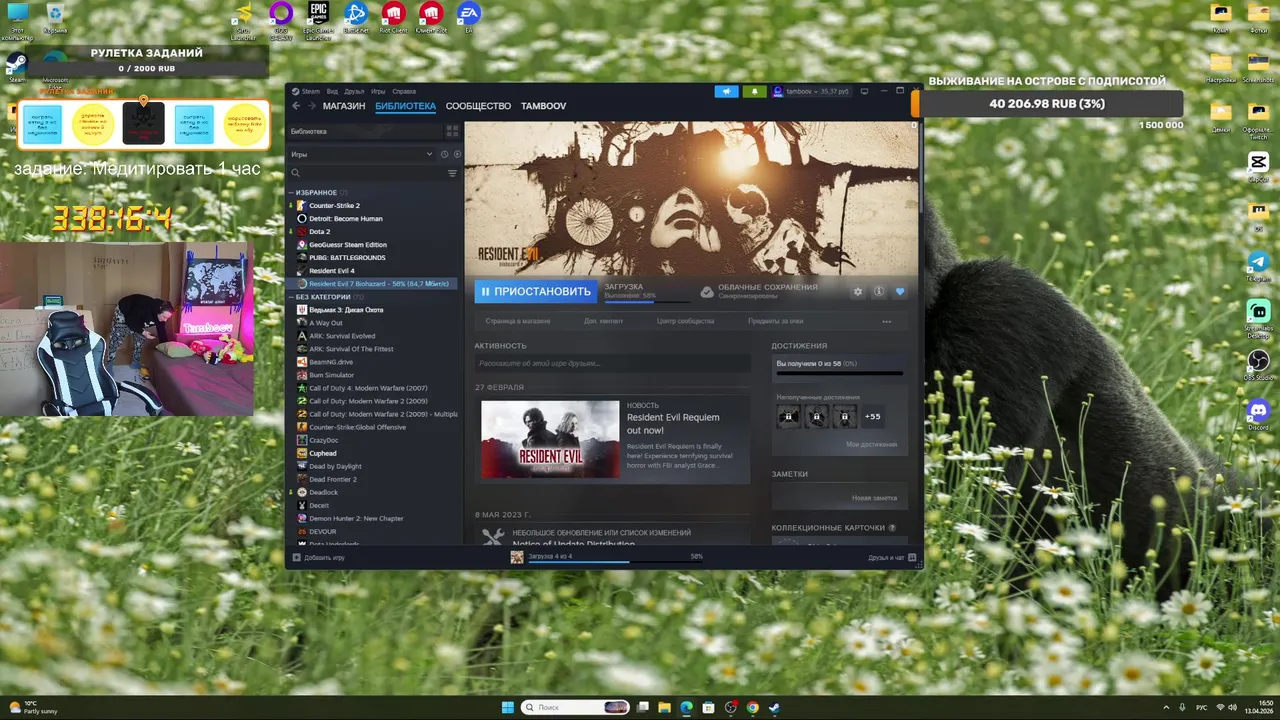Click the cloud saves status icon

tap(707, 292)
